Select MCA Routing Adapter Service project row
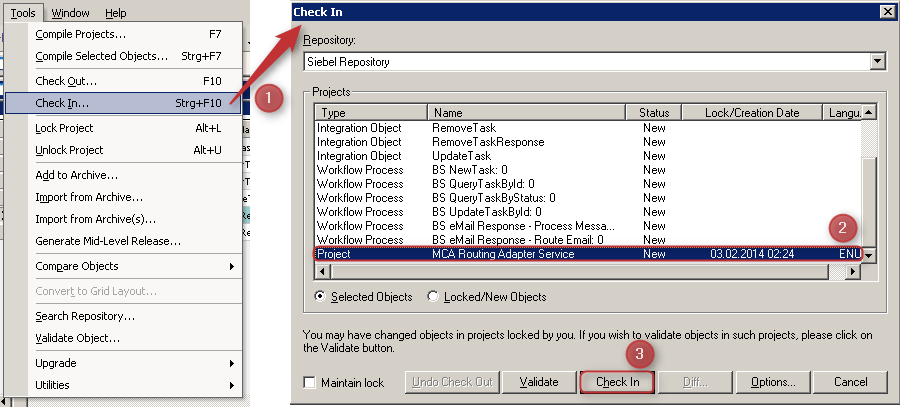 click(588, 254)
